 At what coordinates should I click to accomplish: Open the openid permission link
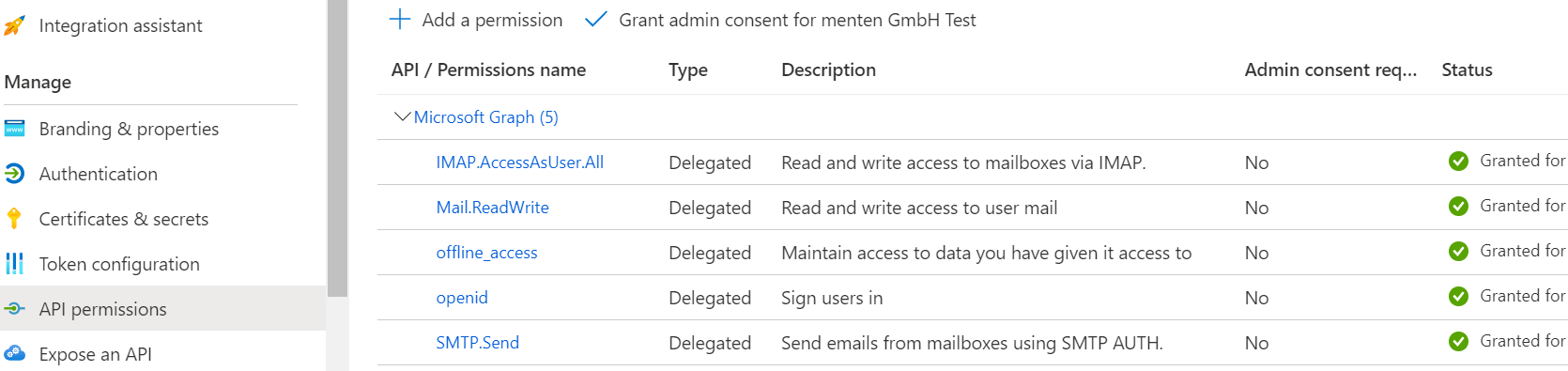pos(462,298)
